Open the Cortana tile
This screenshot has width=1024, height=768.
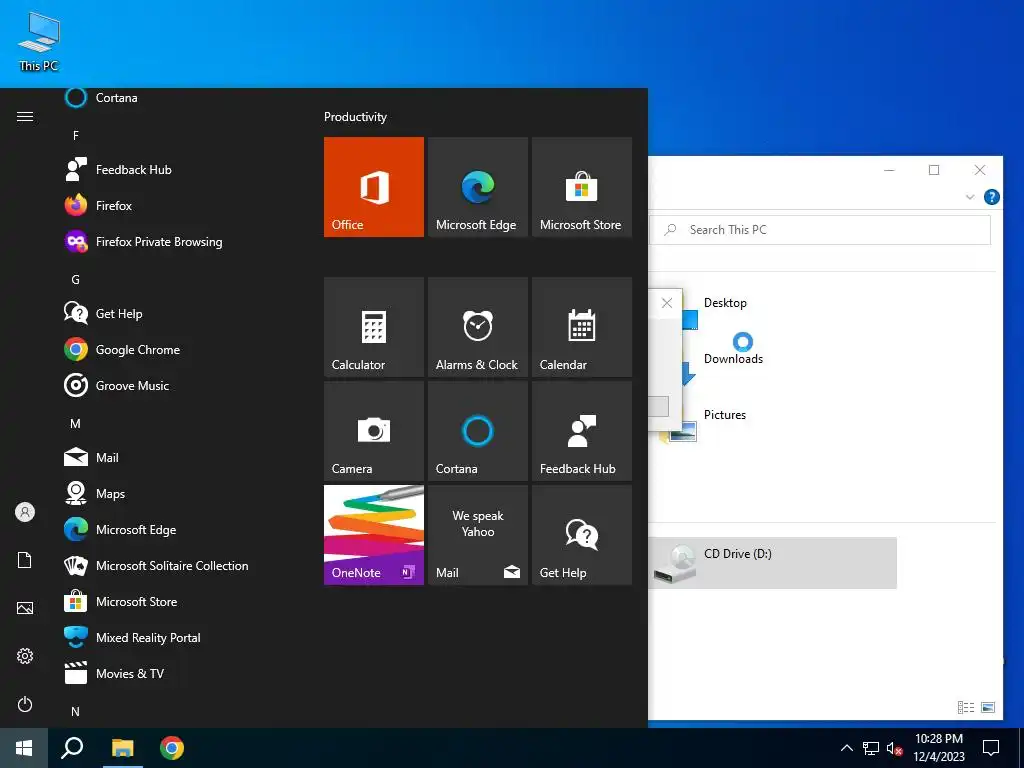477,431
